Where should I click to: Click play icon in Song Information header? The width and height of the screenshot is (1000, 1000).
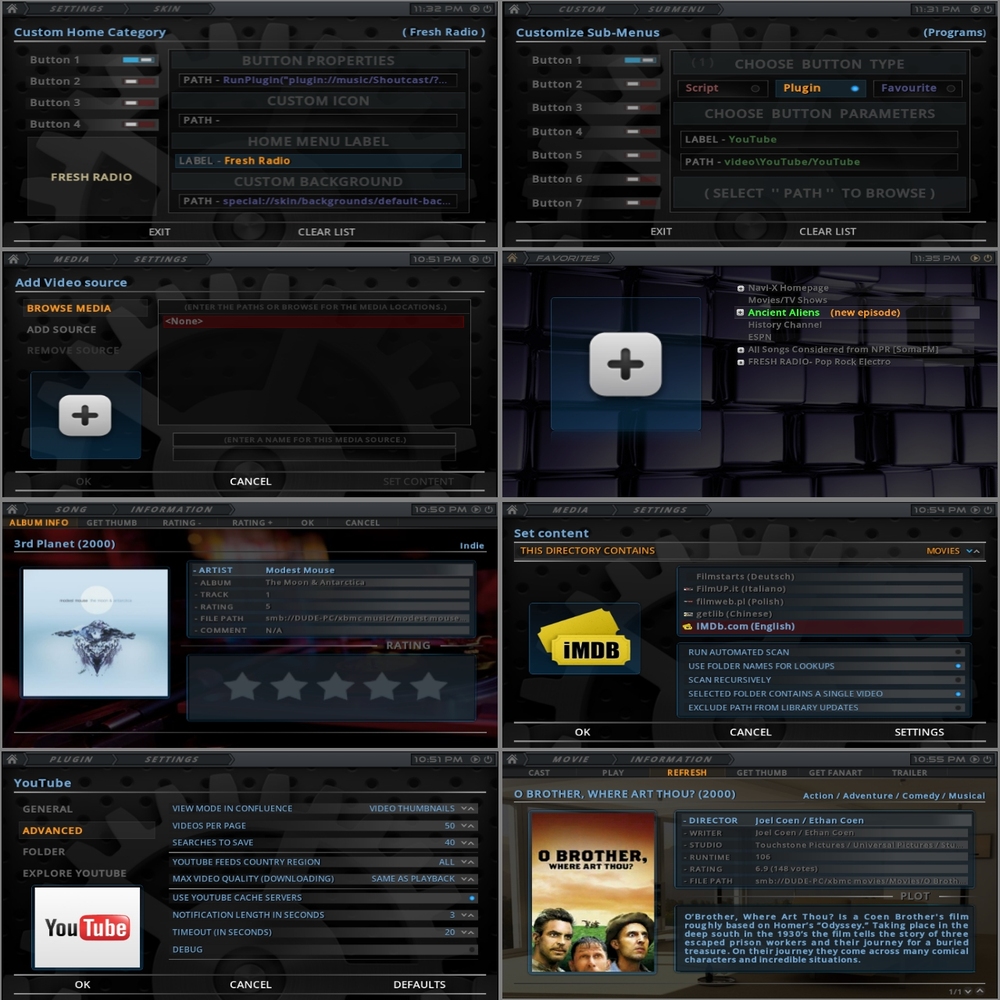click(475, 509)
